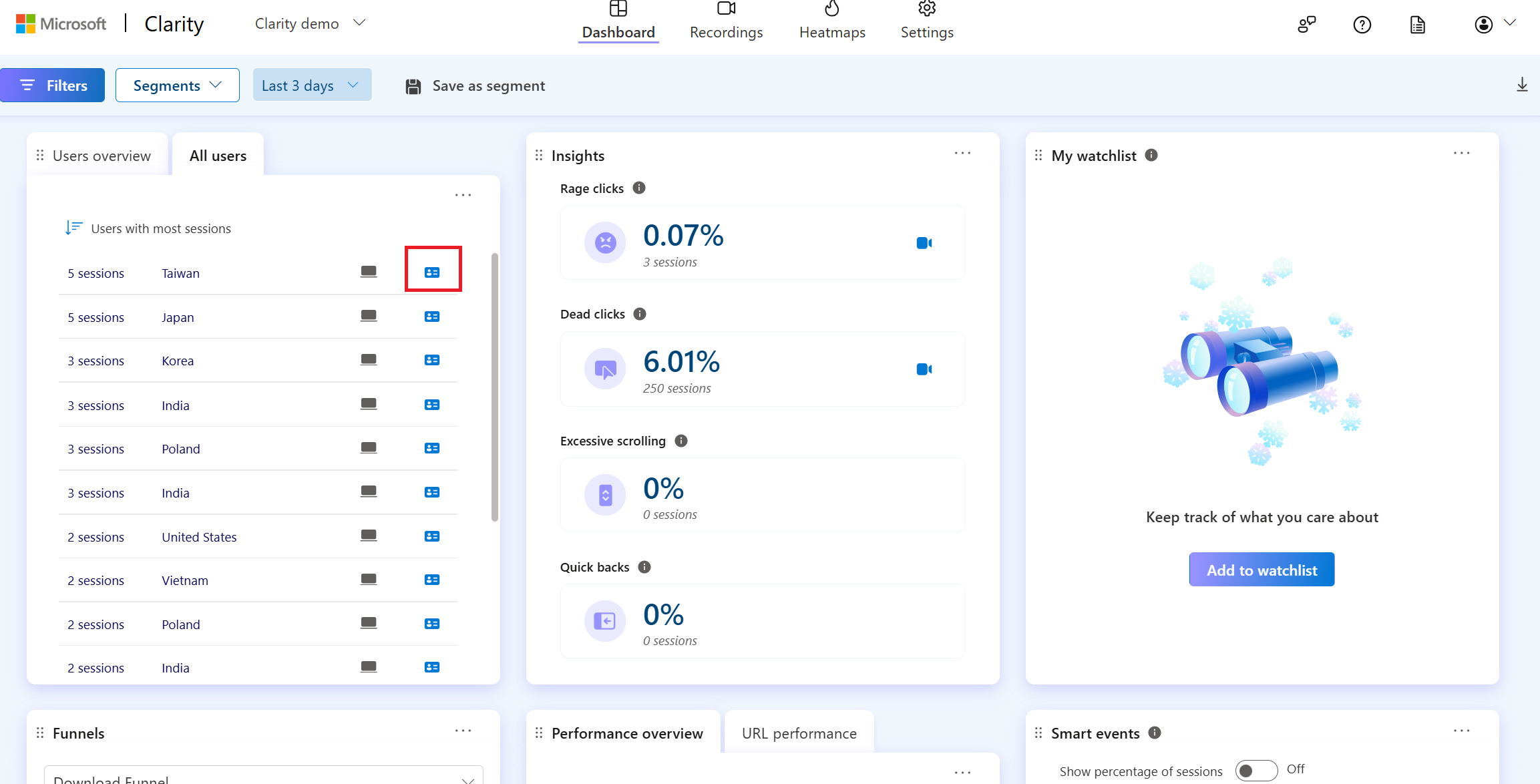Screen dimensions: 1540x784
Task: Click the United States country text
Action: pos(199,537)
